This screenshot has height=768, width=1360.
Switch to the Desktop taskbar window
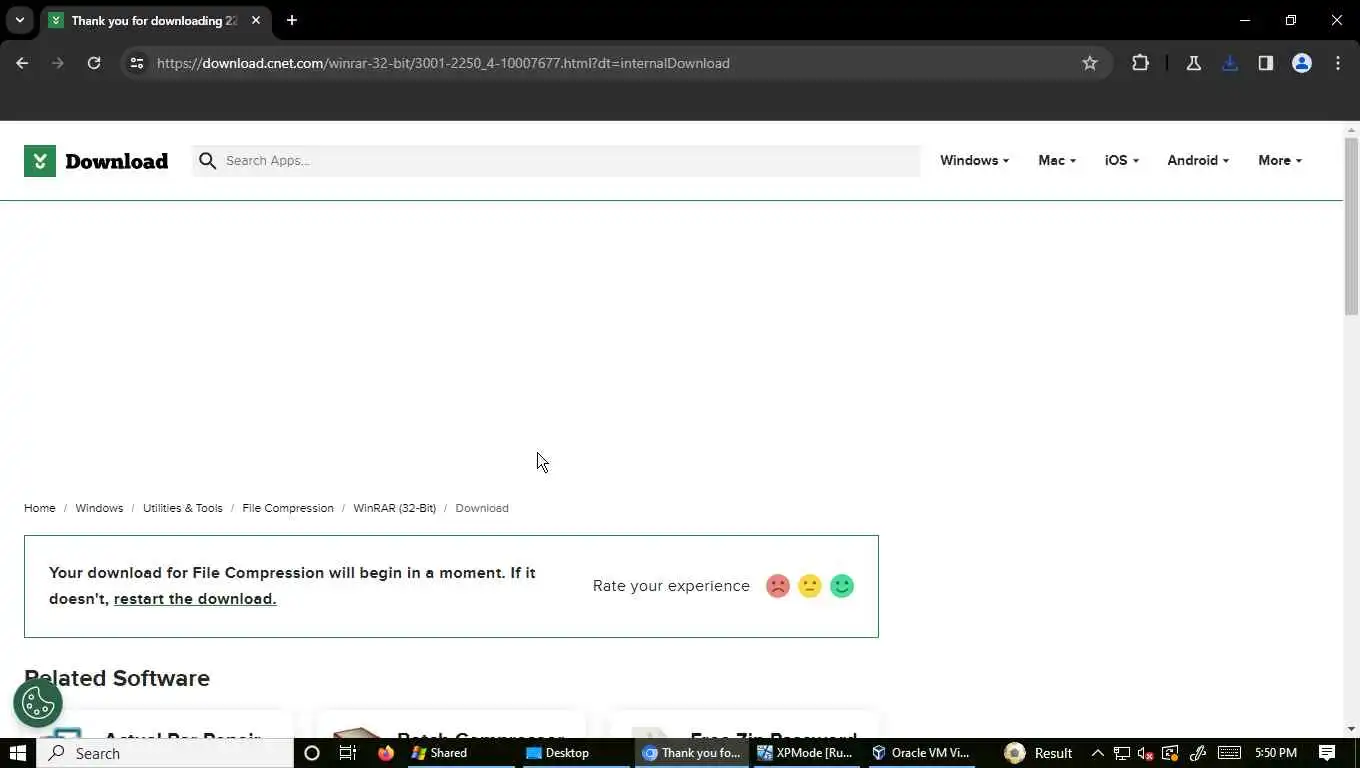tap(577, 753)
